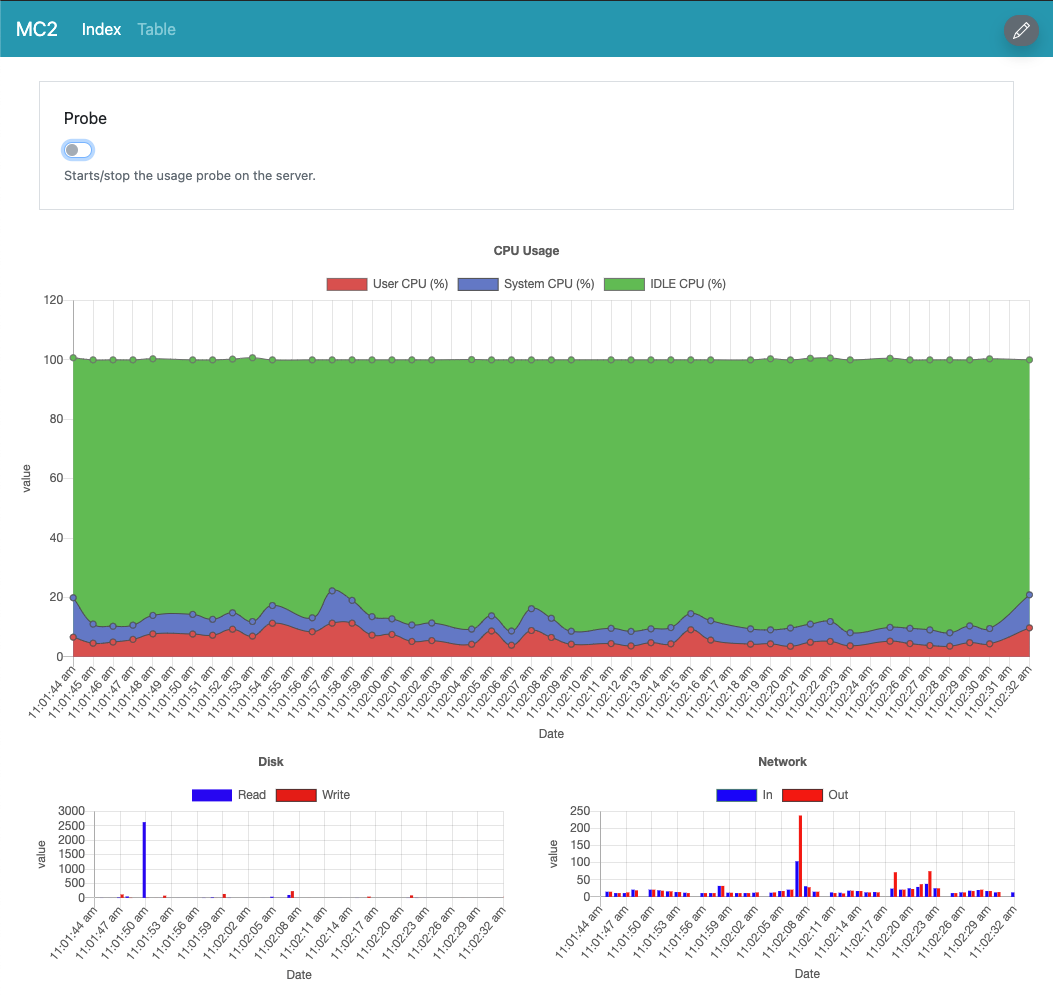Toggle the IDLE CPU legend entry
This screenshot has width=1053, height=995.
(666, 283)
